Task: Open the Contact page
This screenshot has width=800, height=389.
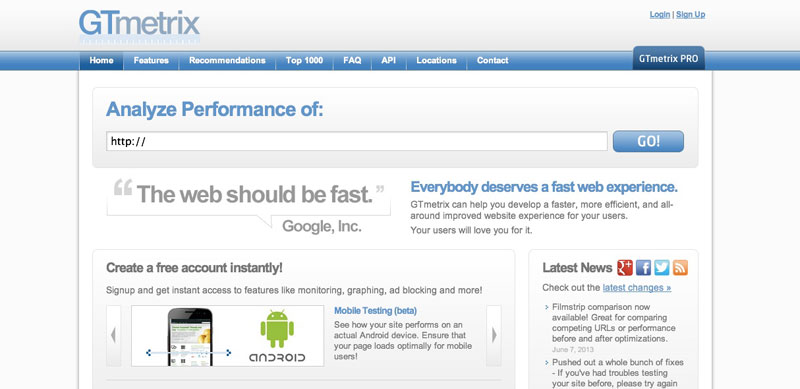Action: (x=492, y=60)
